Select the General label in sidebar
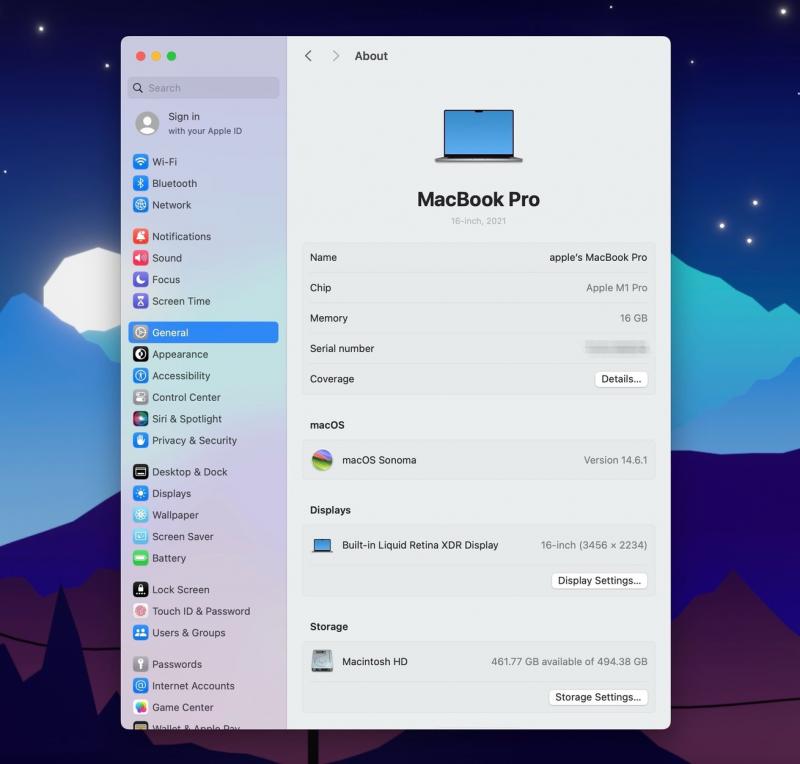This screenshot has width=800, height=764. 170,333
